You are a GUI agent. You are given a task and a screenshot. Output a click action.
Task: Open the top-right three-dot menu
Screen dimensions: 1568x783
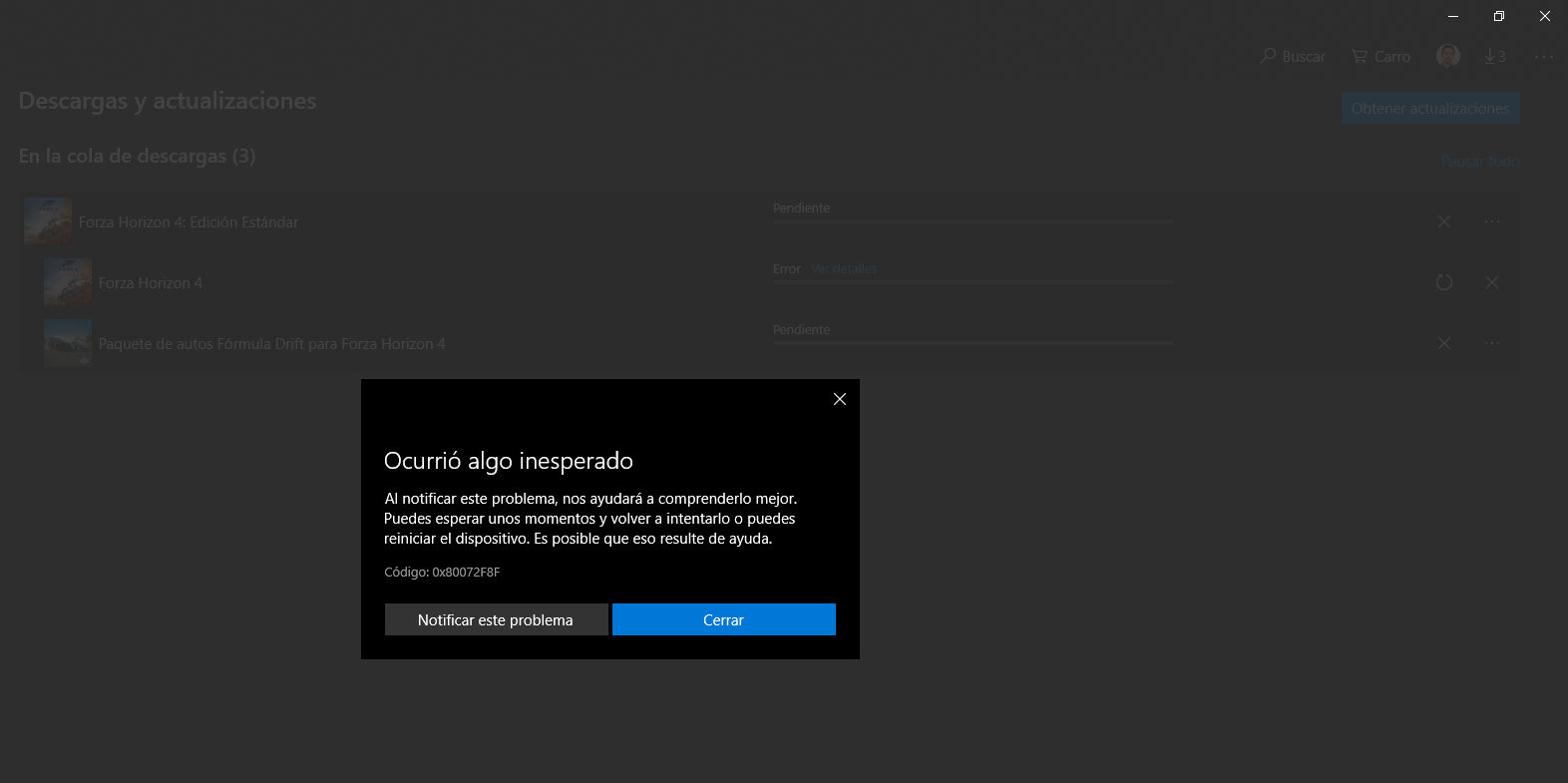click(x=1544, y=57)
